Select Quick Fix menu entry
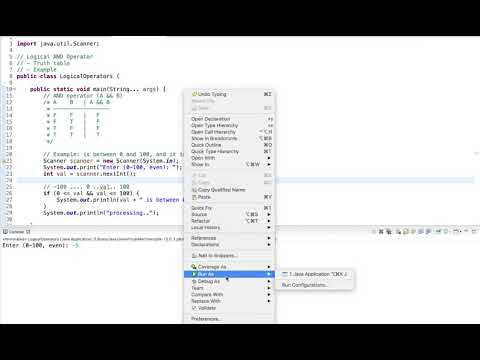 [230, 208]
